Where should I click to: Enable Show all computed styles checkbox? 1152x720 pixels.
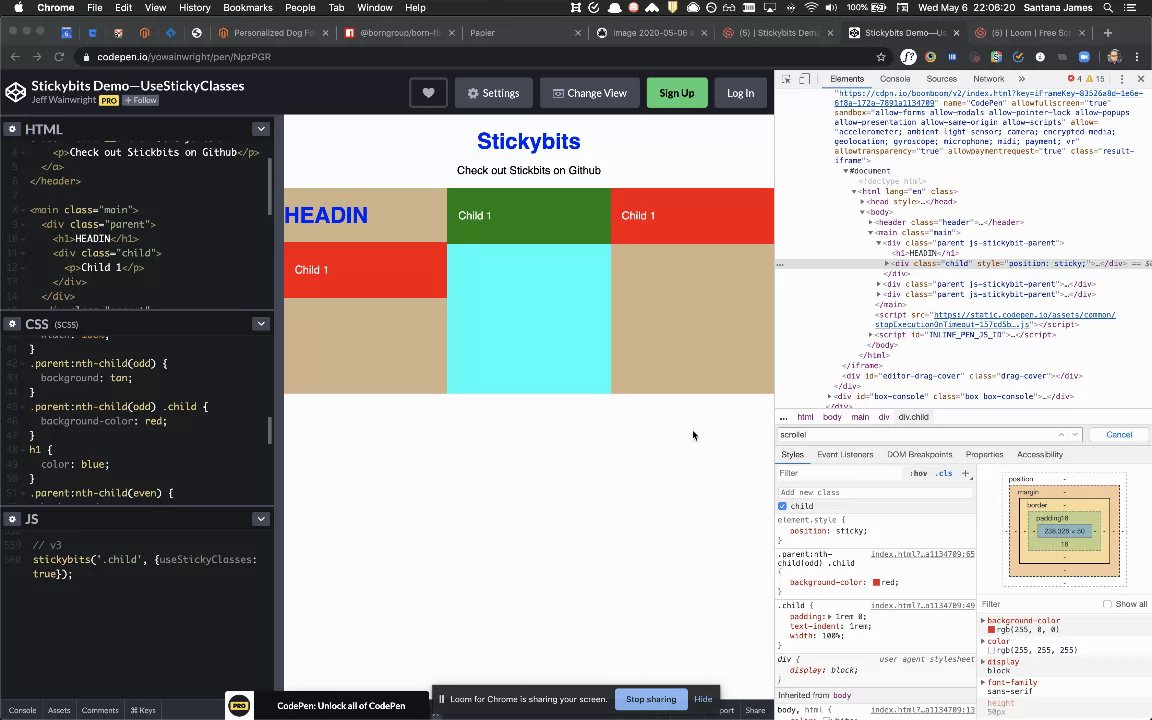[x=1107, y=604]
